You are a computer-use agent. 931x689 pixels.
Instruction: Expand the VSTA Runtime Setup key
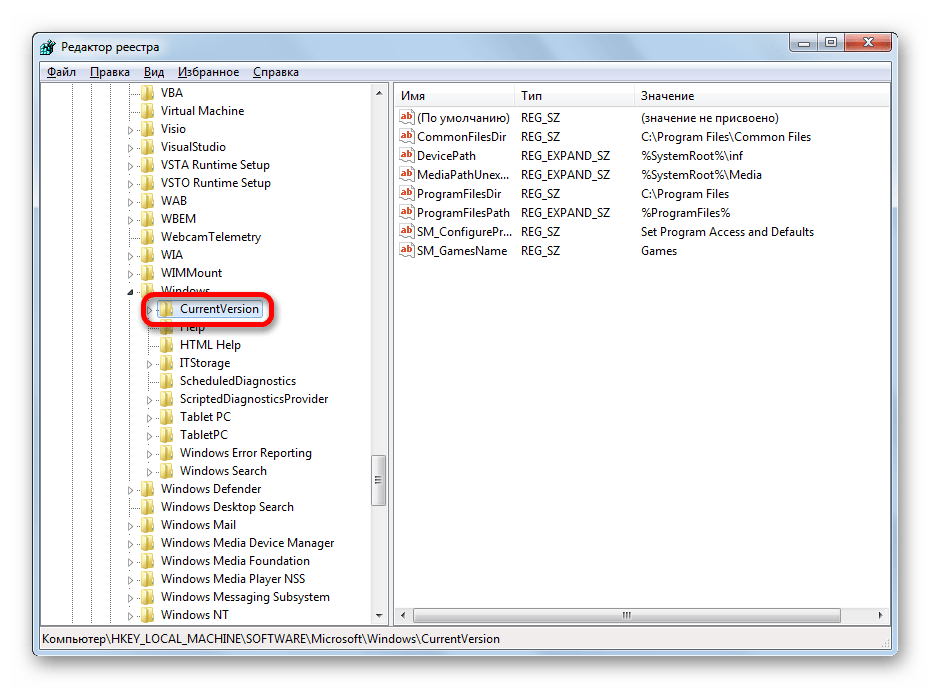(131, 166)
